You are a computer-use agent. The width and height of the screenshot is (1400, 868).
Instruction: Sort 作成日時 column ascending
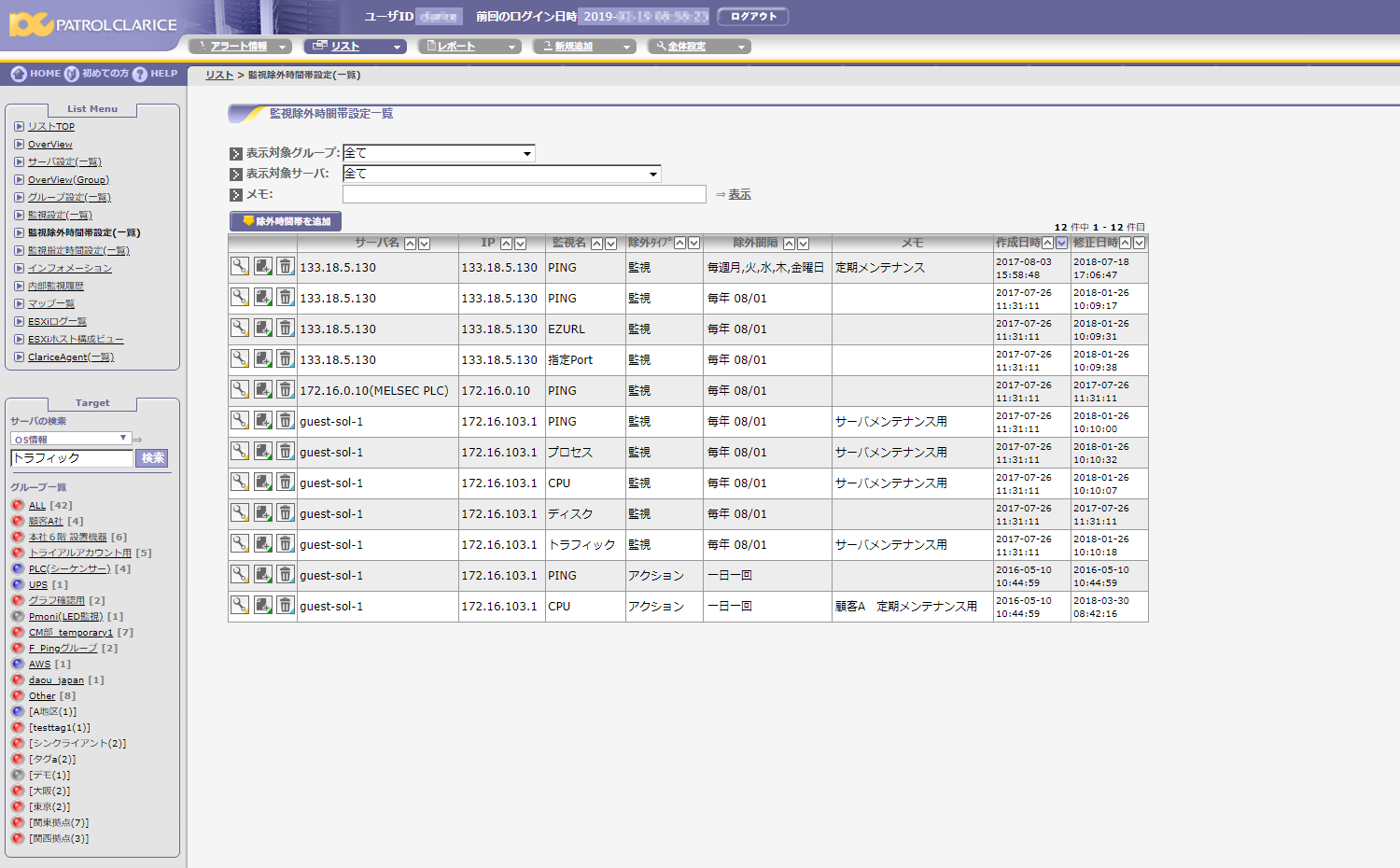1047,243
